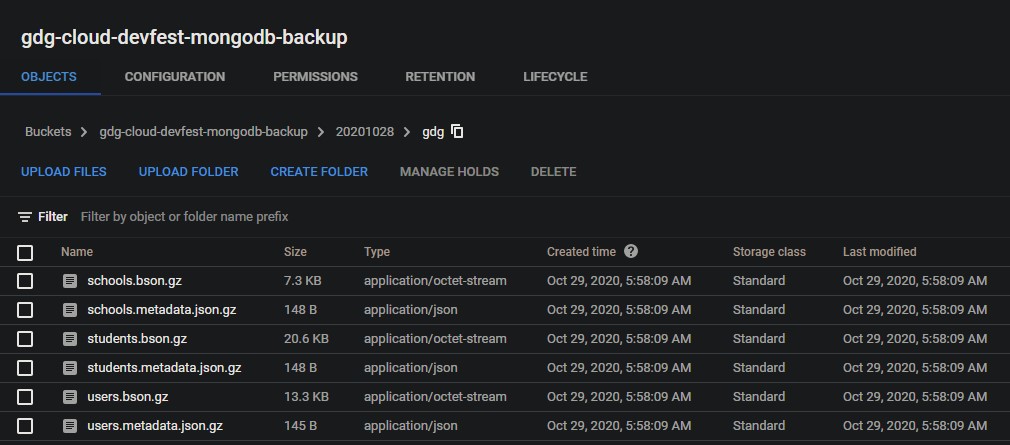Click the users.metadata.json.gz file icon
Screen dimensions: 1010x445
[x=70, y=426]
